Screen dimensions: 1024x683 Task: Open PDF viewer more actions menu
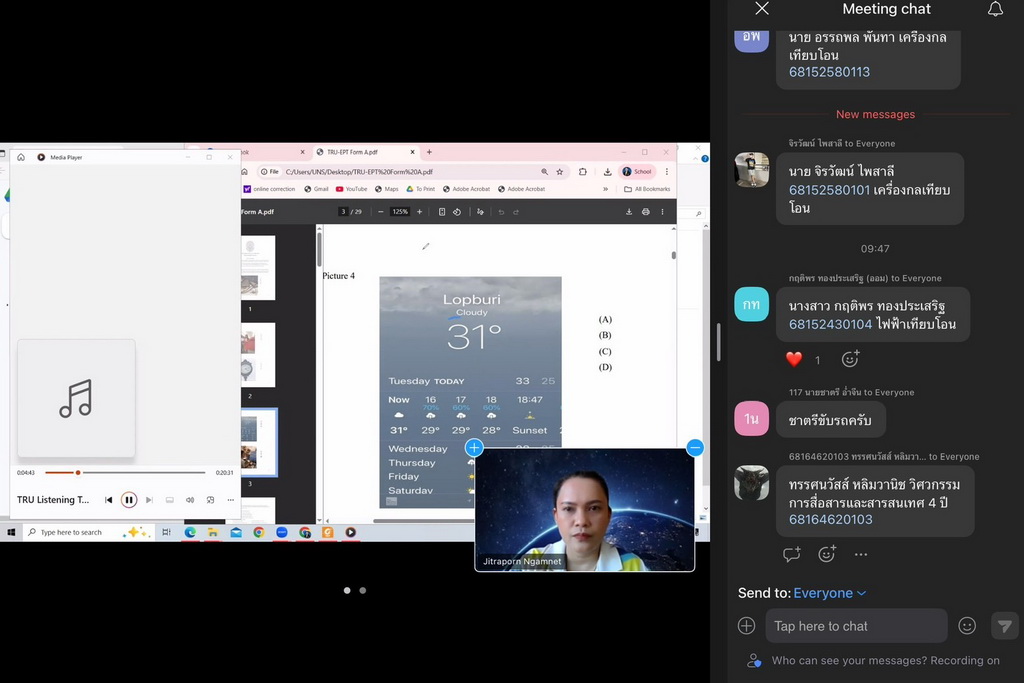[662, 212]
